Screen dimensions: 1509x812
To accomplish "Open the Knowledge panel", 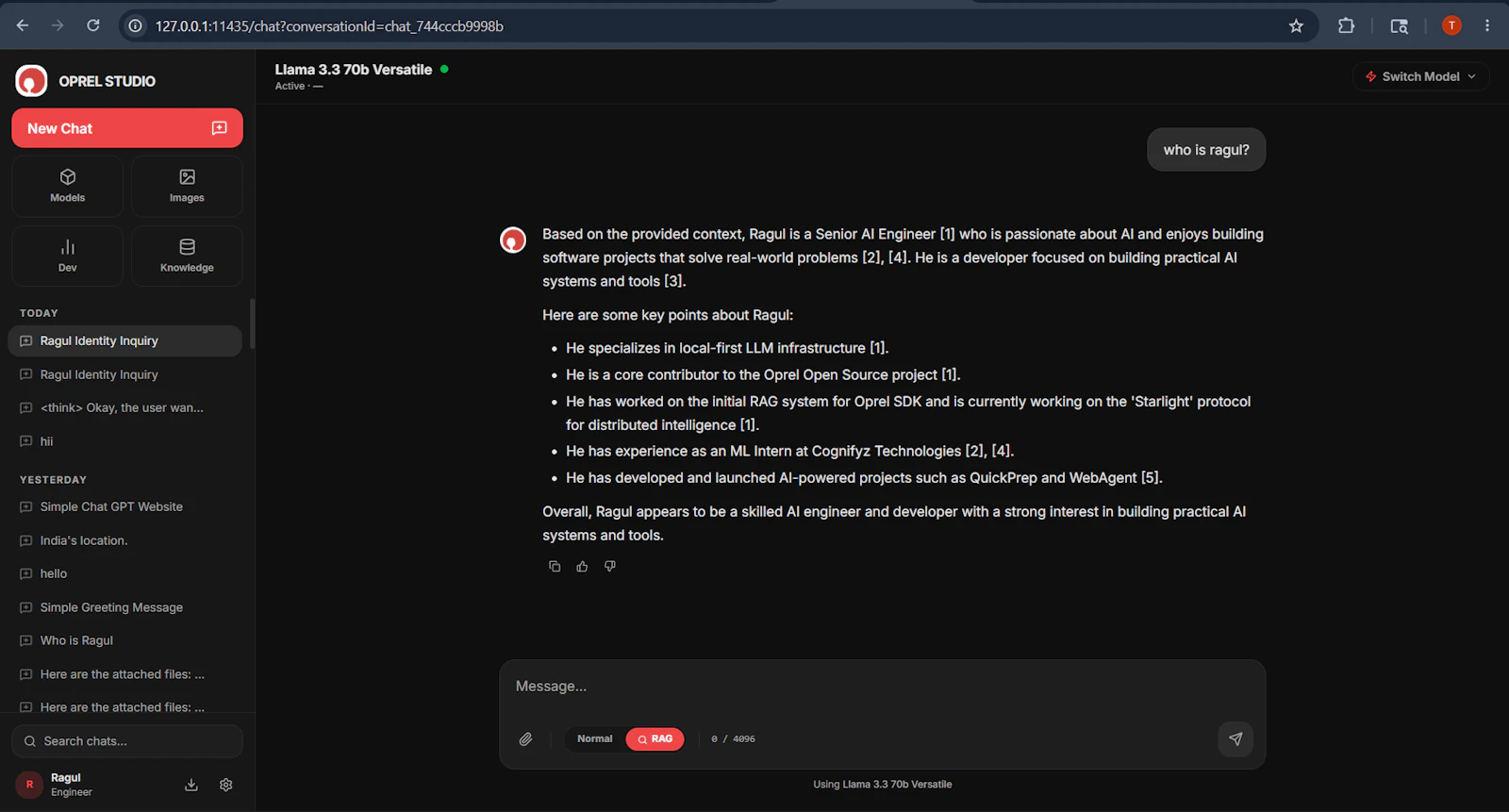I will [187, 256].
